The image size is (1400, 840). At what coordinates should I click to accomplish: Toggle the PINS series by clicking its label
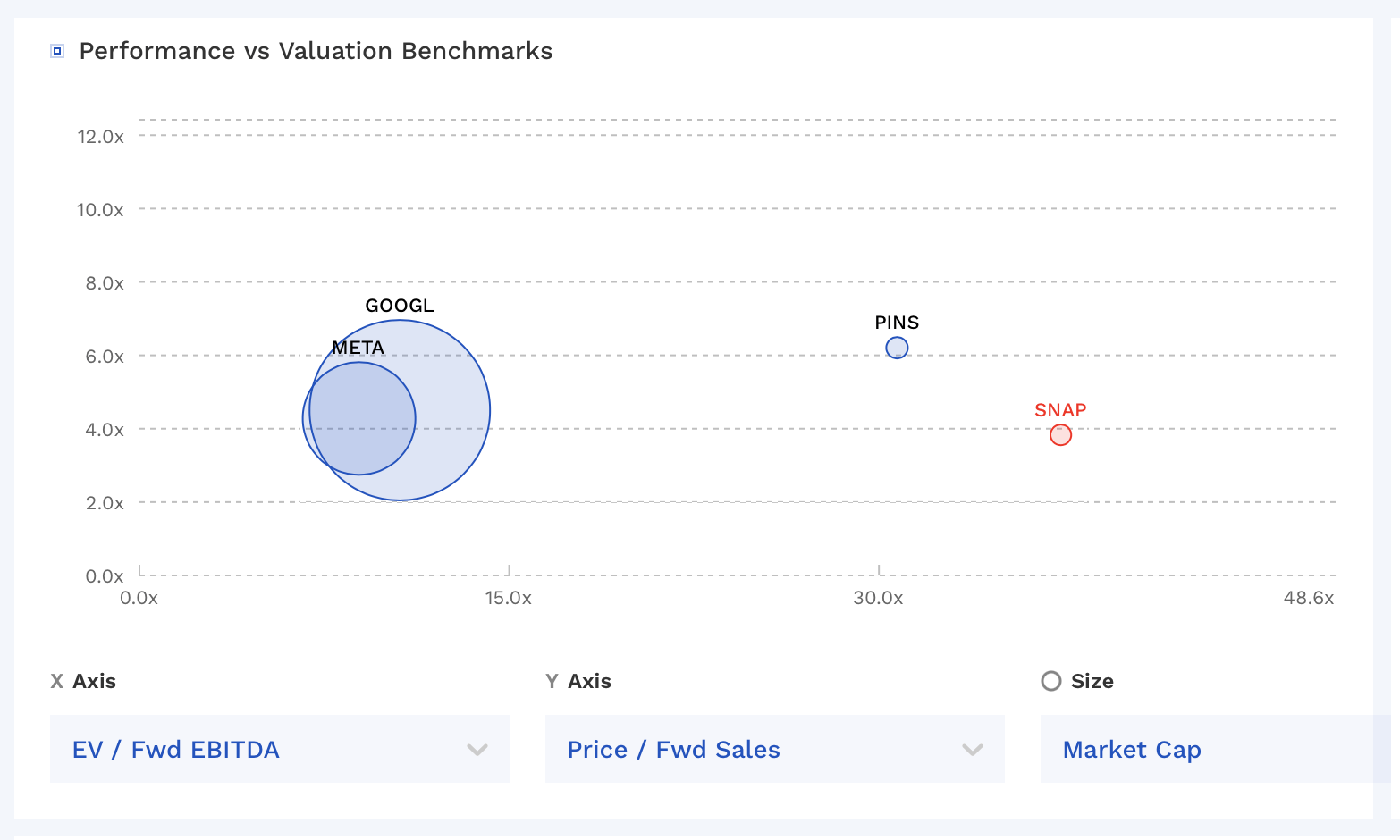coord(898,323)
